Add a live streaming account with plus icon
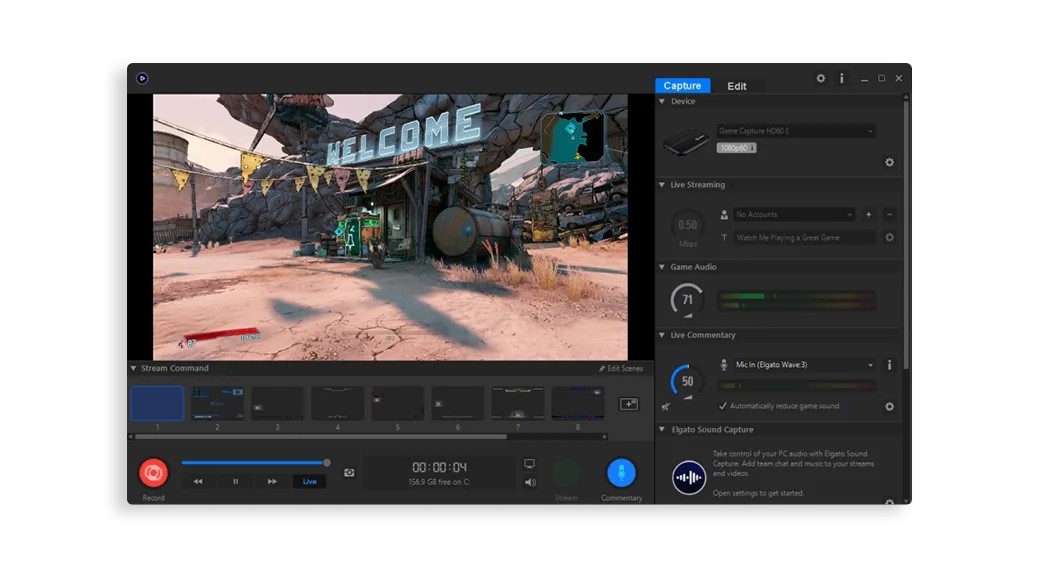Viewport: 1046px width, 568px height. (869, 214)
